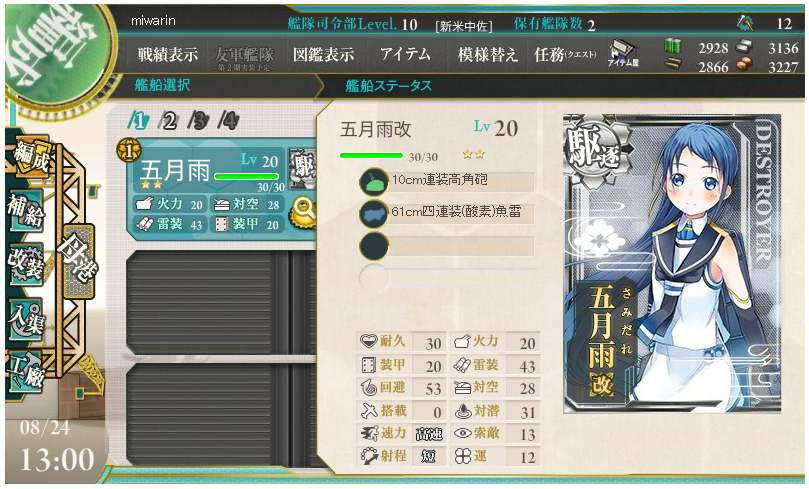
Task: Click the magnifier detail icon on 五月雨 card
Action: click(303, 213)
